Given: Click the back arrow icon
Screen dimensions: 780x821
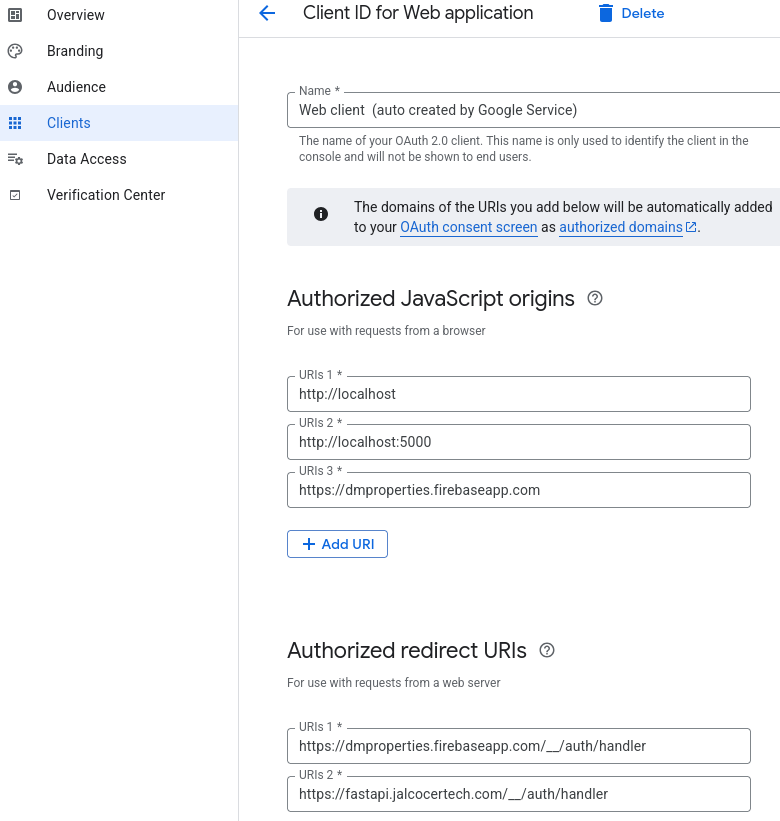Looking at the screenshot, I should (266, 13).
